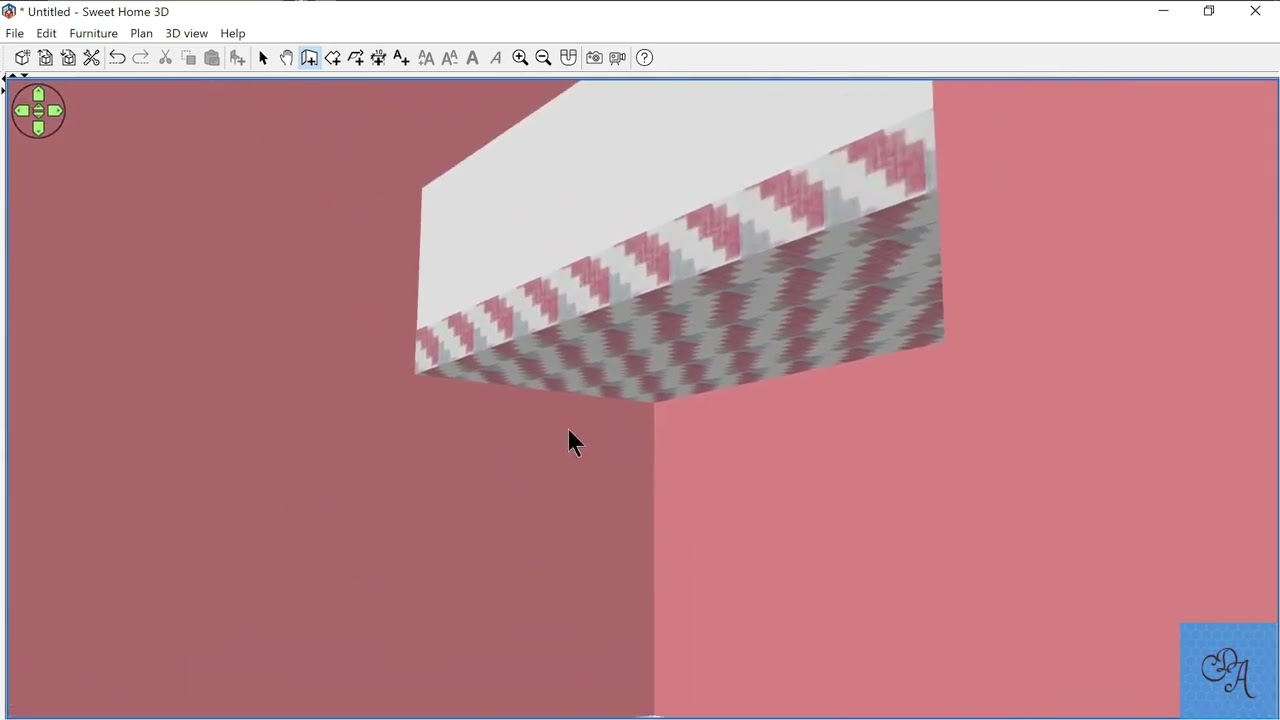This screenshot has height=720, width=1280.
Task: Click the Redo arrow icon
Action: pos(141,58)
